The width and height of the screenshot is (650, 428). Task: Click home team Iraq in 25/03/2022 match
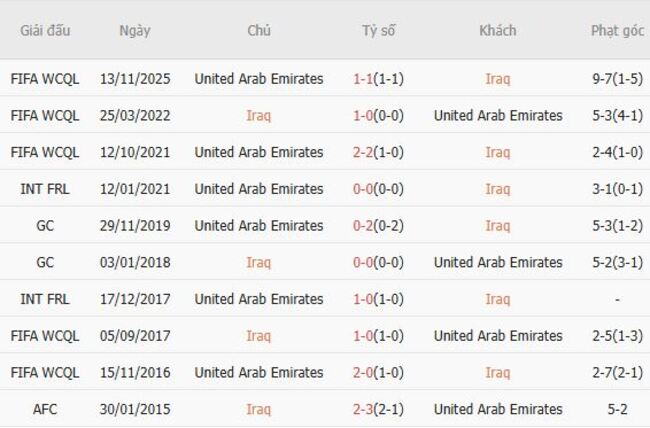coord(258,115)
